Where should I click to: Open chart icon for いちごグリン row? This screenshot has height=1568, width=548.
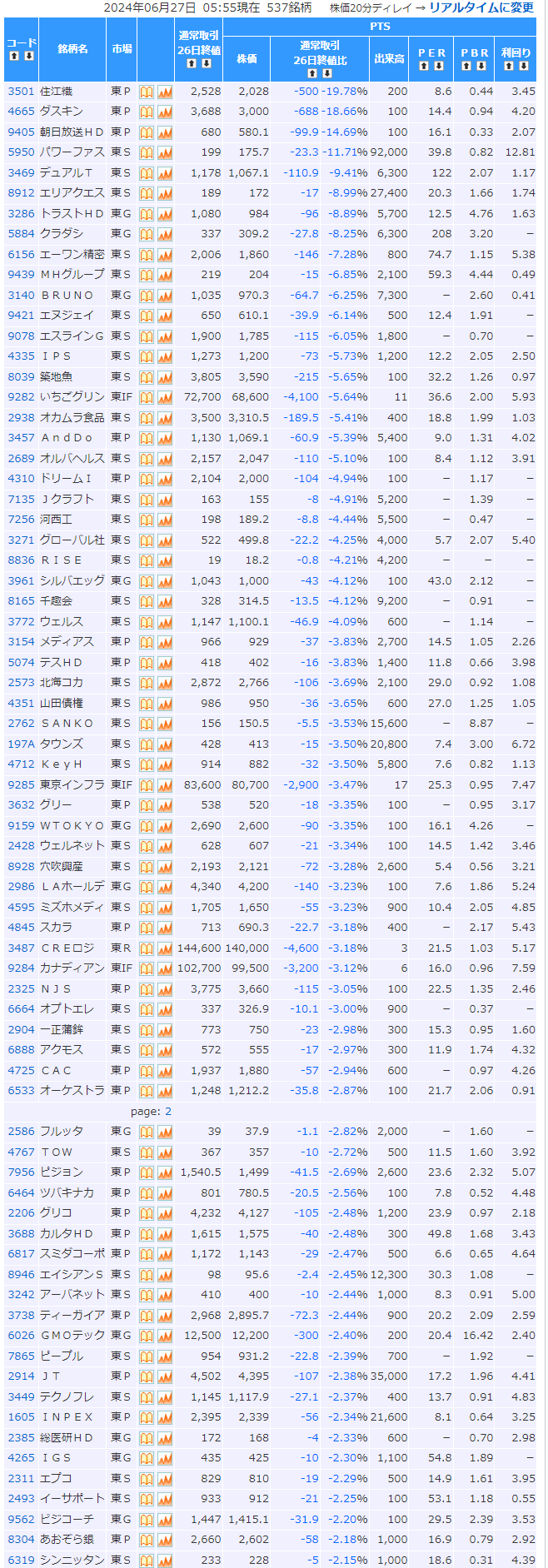165,397
